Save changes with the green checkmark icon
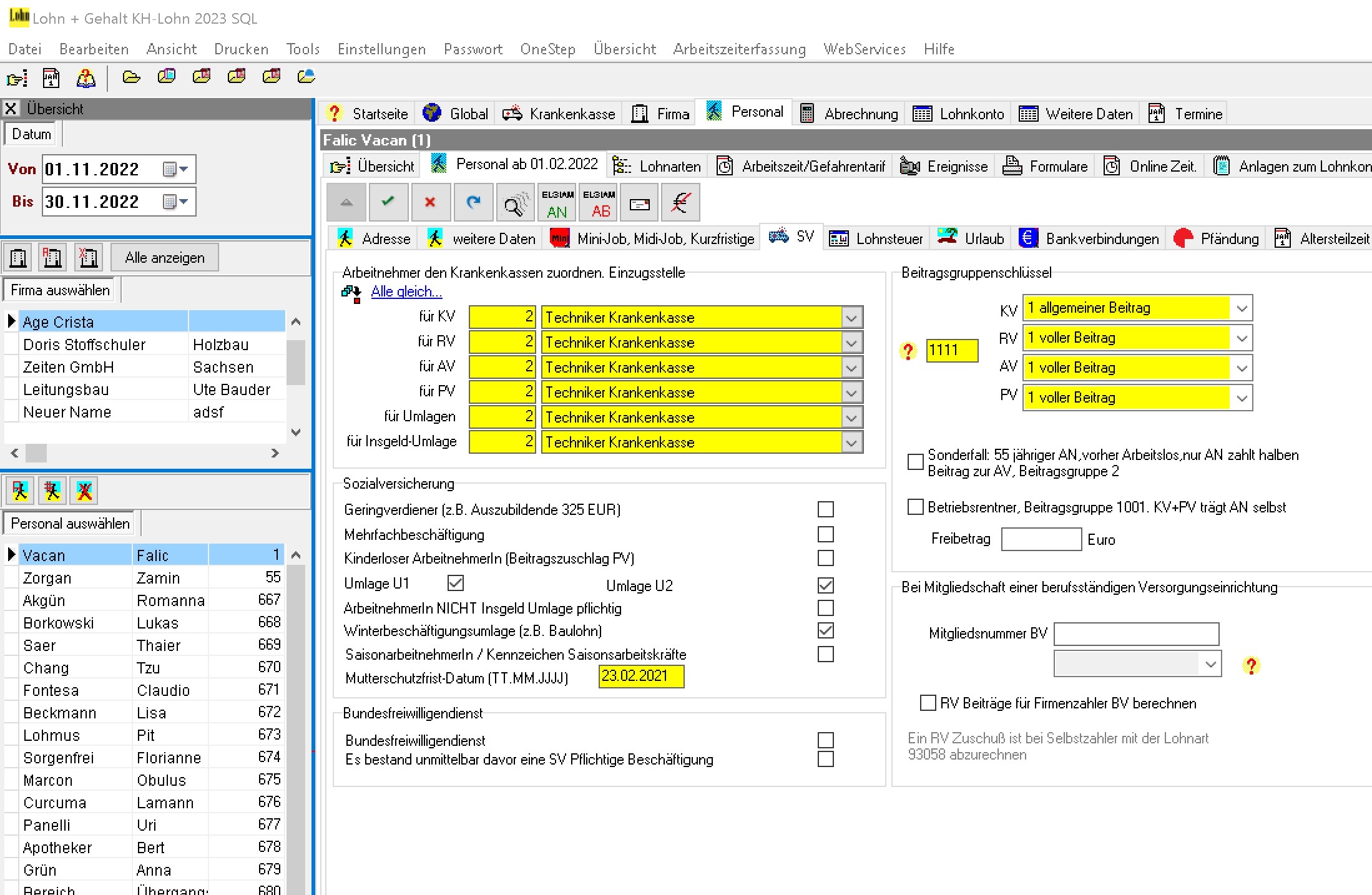1372x895 pixels. 388,202
